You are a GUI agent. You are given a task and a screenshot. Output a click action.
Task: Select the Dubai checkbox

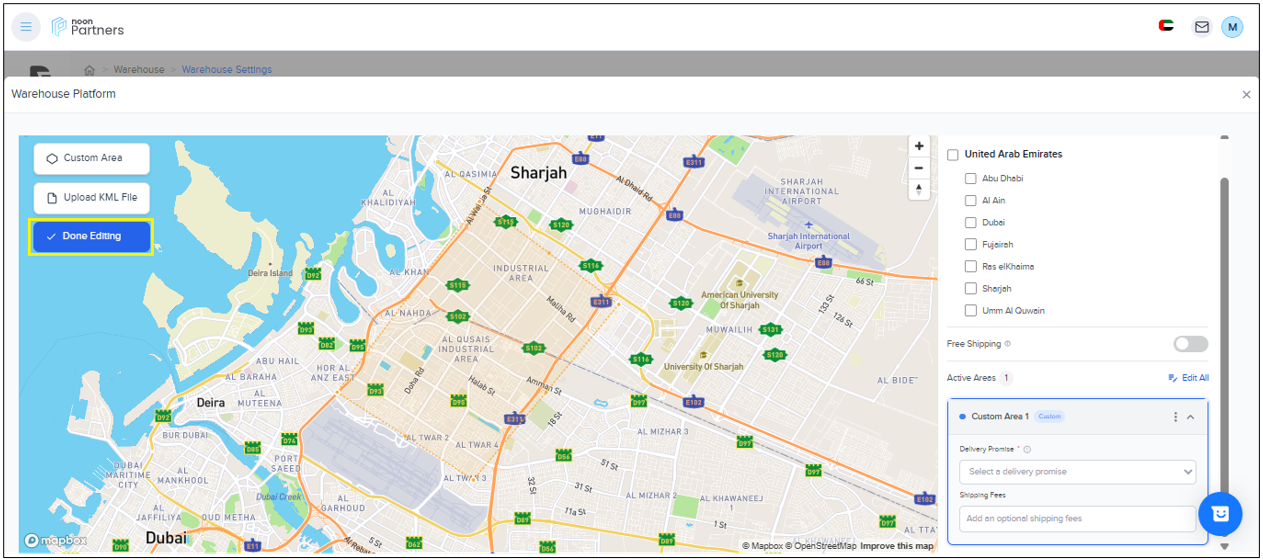click(x=970, y=222)
